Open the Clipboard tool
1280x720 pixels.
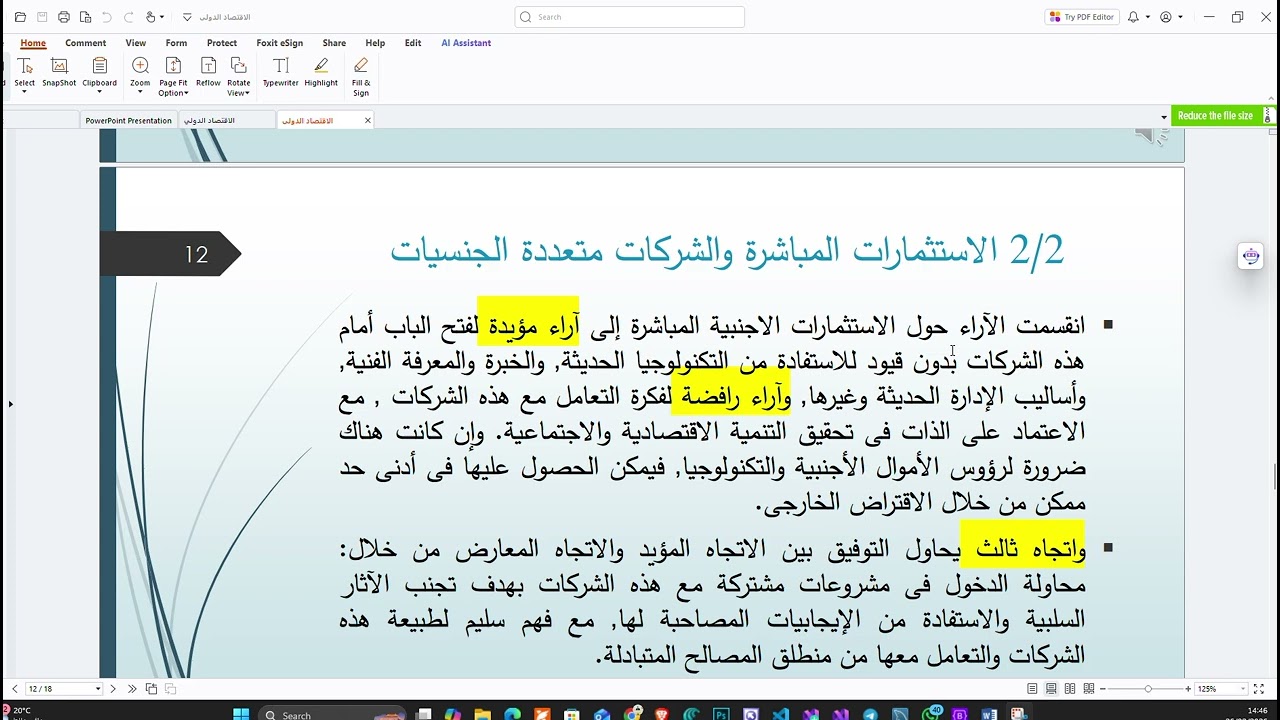(x=100, y=71)
